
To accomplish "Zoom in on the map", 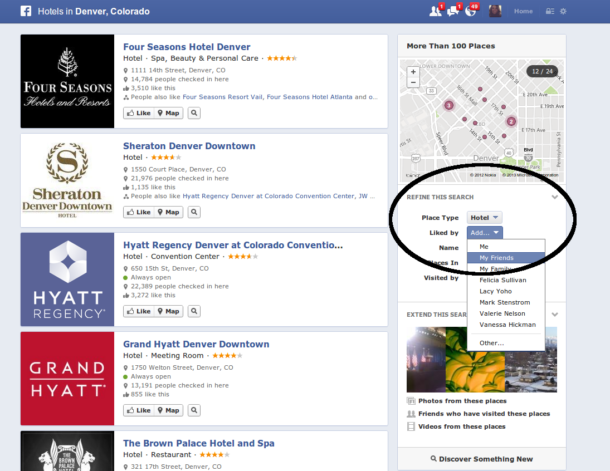I will (x=413, y=71).
